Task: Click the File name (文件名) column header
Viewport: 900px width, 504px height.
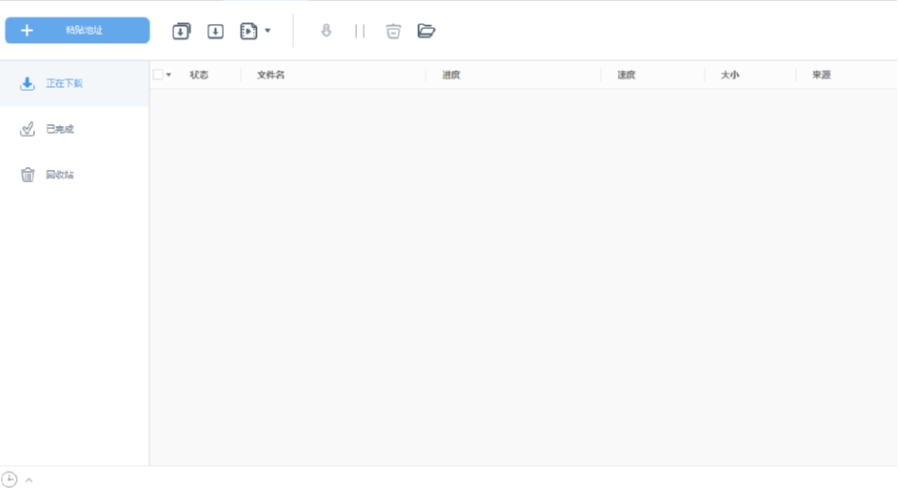Action: tap(271, 75)
